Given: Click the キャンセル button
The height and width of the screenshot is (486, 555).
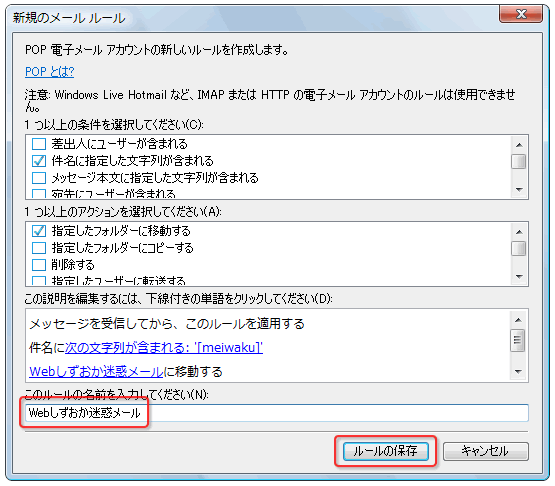Looking at the screenshot, I should coord(486,451).
